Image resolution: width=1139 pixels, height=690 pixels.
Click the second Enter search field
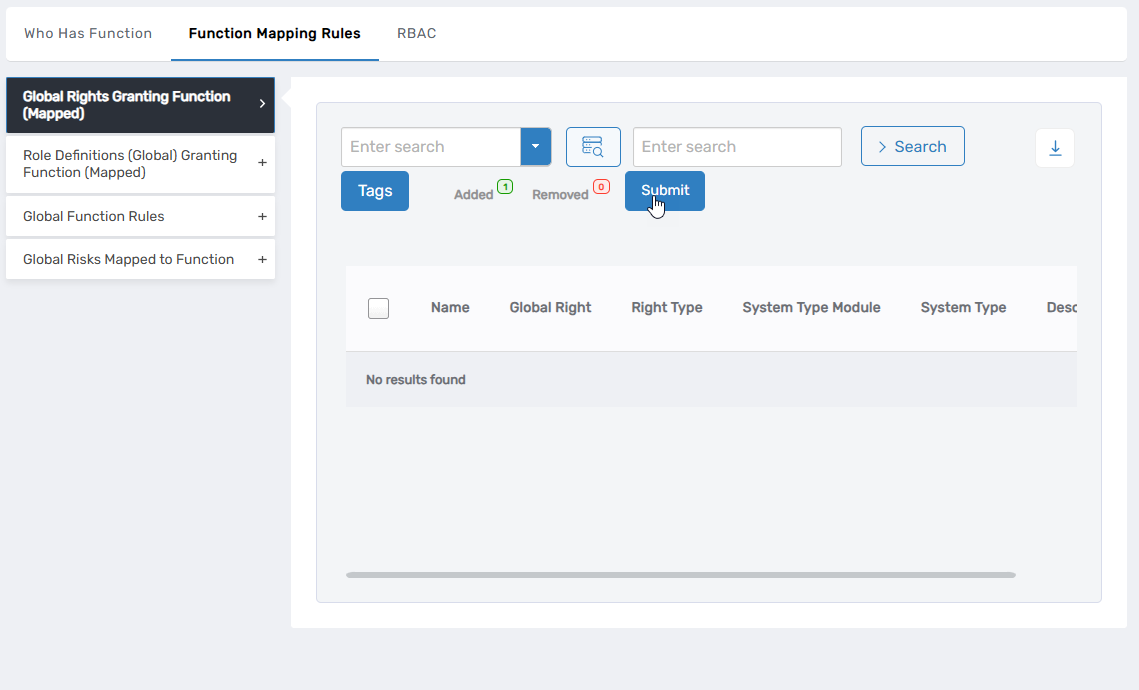coord(737,146)
